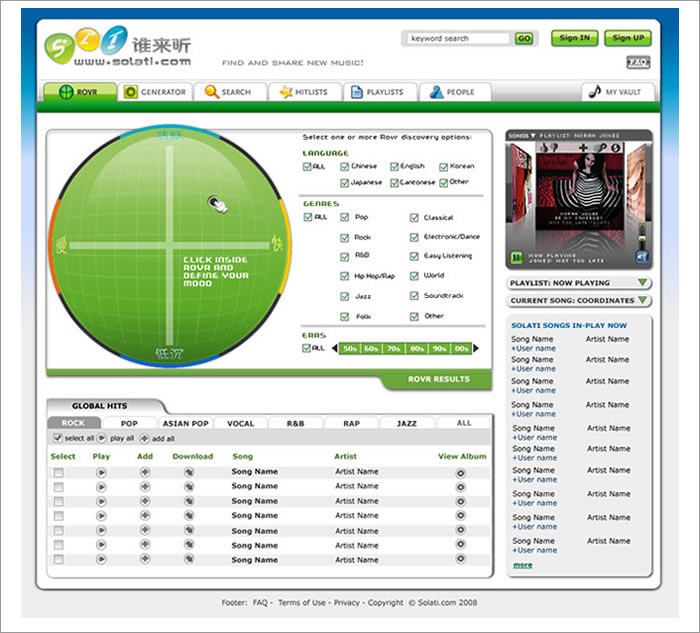Expand Playlist: Now Playing panel
The image size is (700, 633).
coord(643,283)
